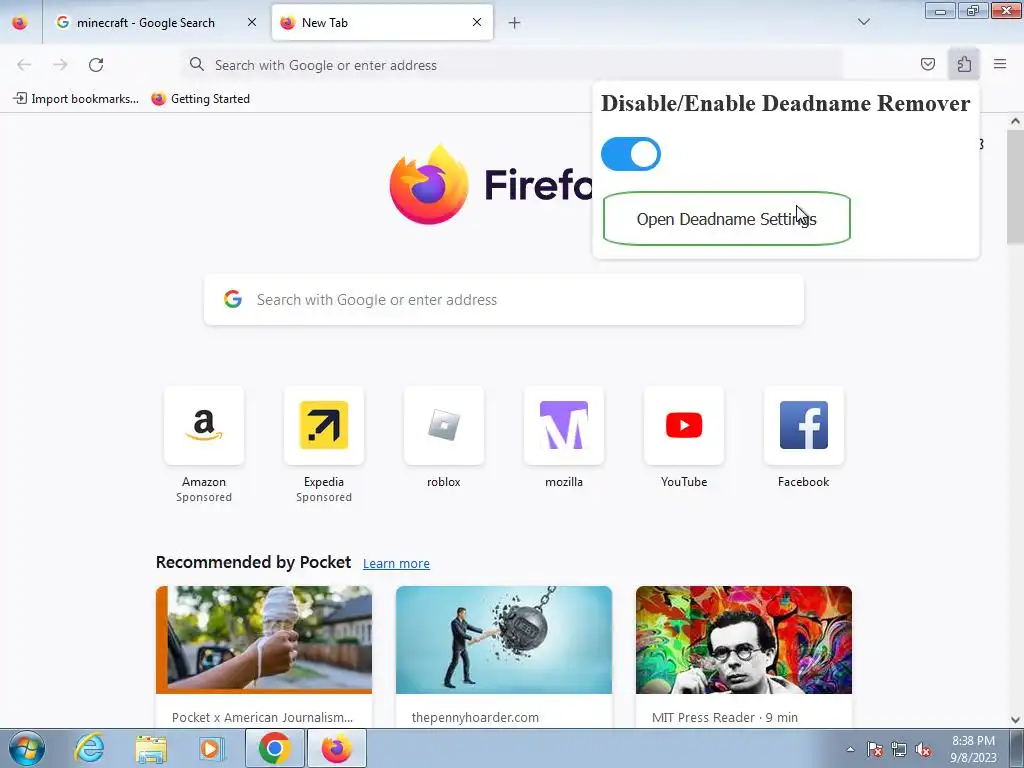The height and width of the screenshot is (768, 1024).
Task: Expand the list all tabs chevron
Action: [863, 22]
